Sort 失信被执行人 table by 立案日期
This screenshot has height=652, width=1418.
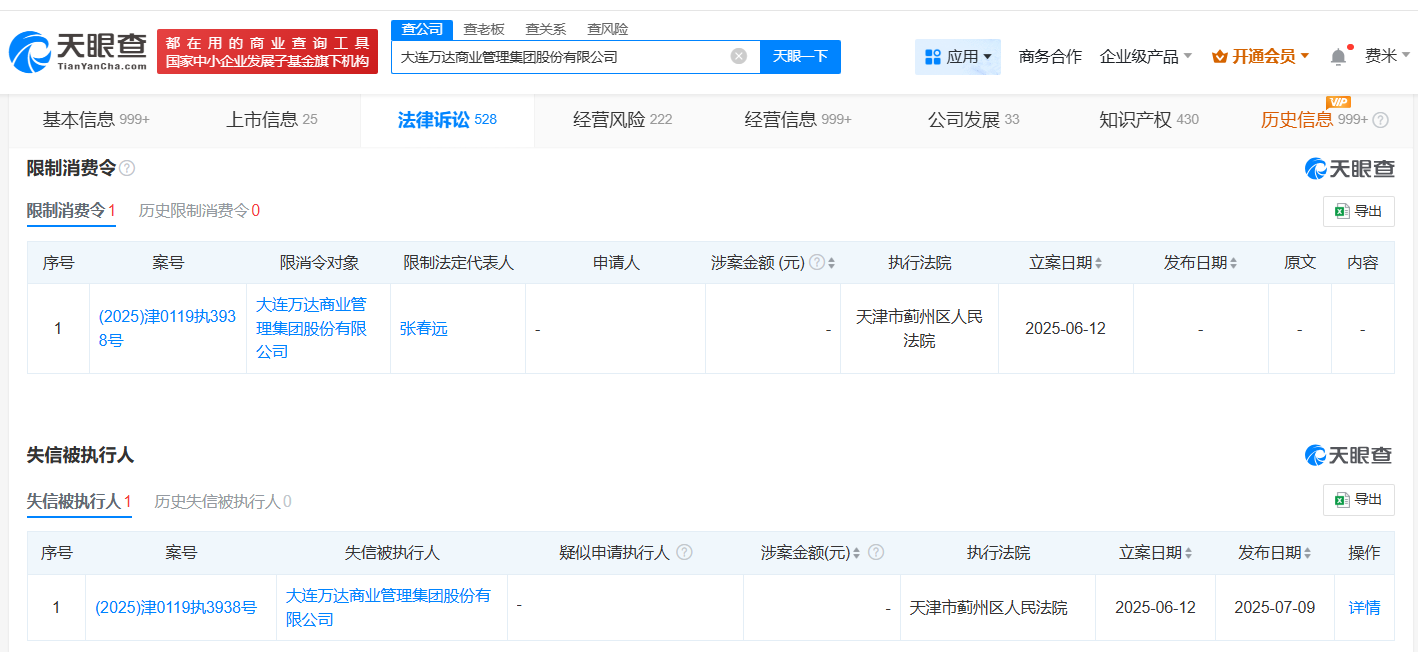click(1188, 553)
